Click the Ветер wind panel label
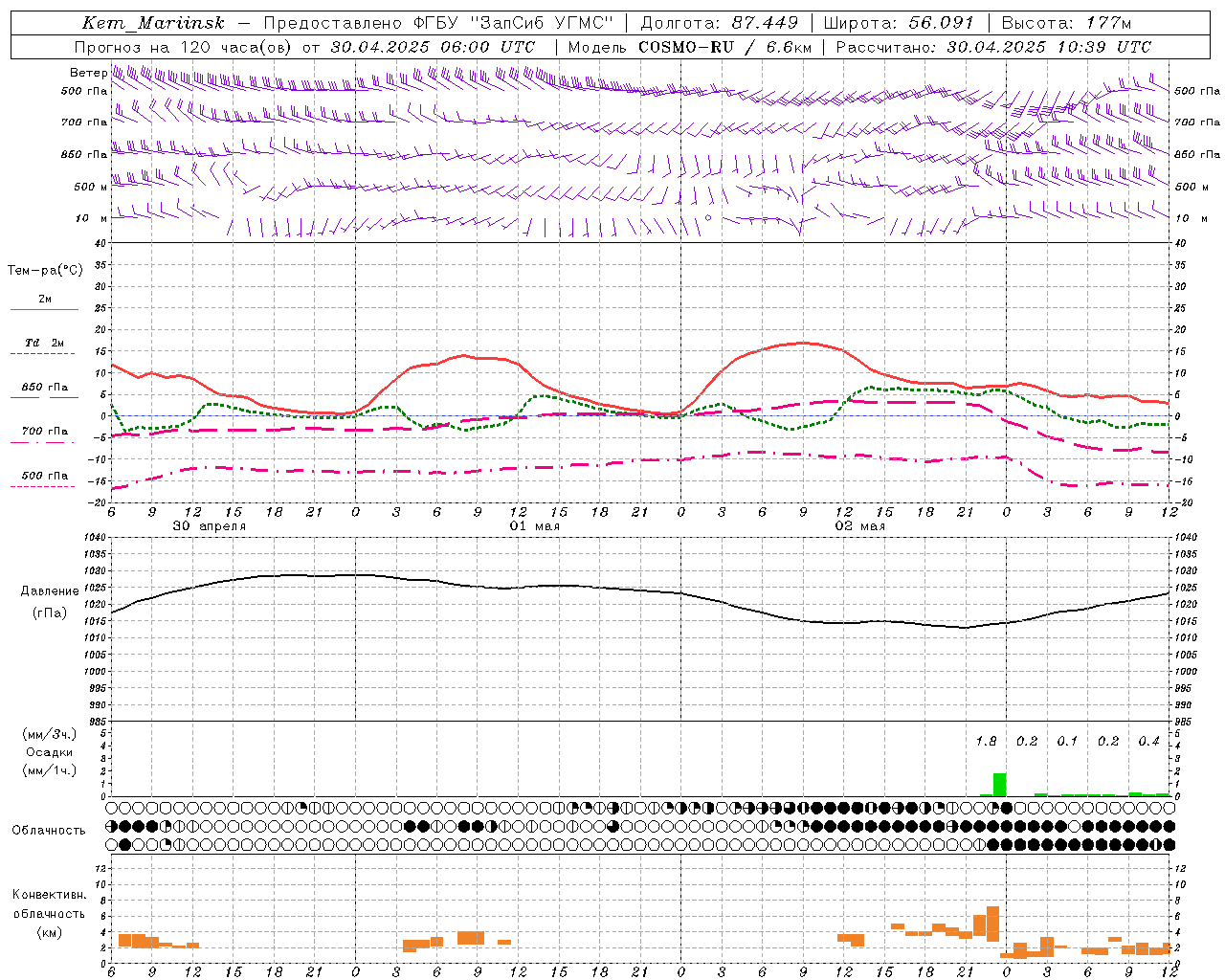This screenshot has width=1225, height=980. pyautogui.click(x=88, y=73)
